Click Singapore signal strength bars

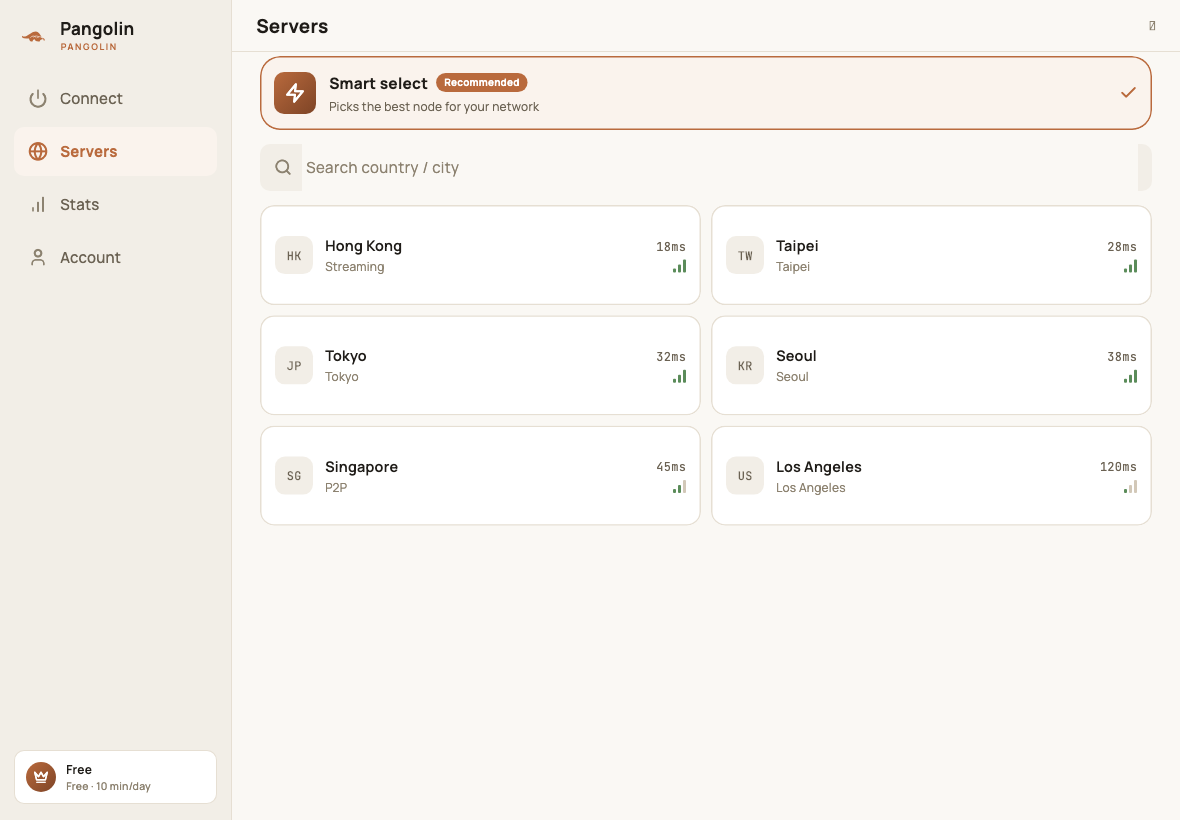680,487
